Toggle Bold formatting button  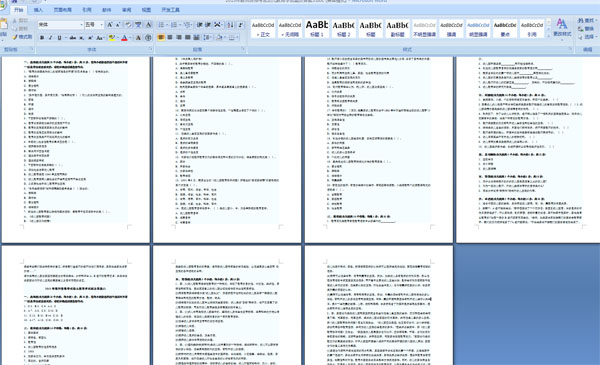(42, 37)
